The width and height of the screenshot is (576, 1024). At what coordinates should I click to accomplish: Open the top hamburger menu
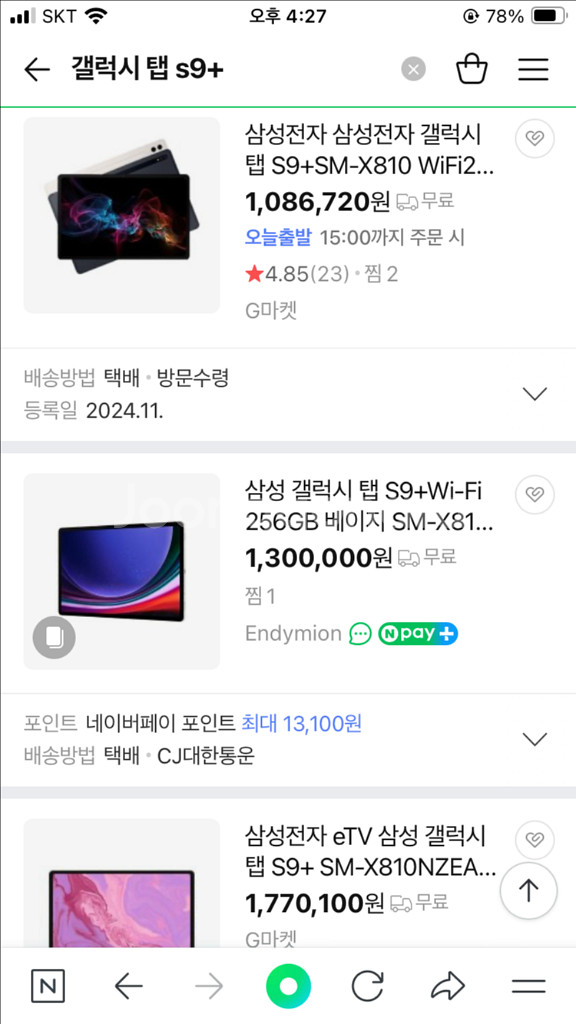533,69
